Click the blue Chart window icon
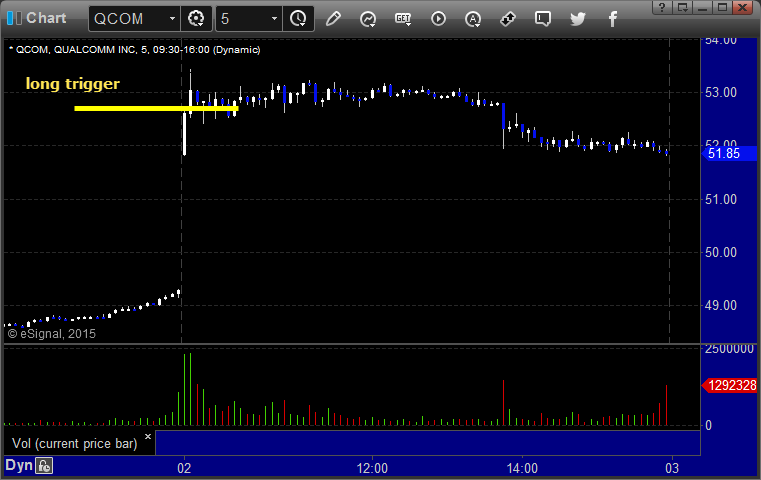761x480 pixels. (x=14, y=18)
